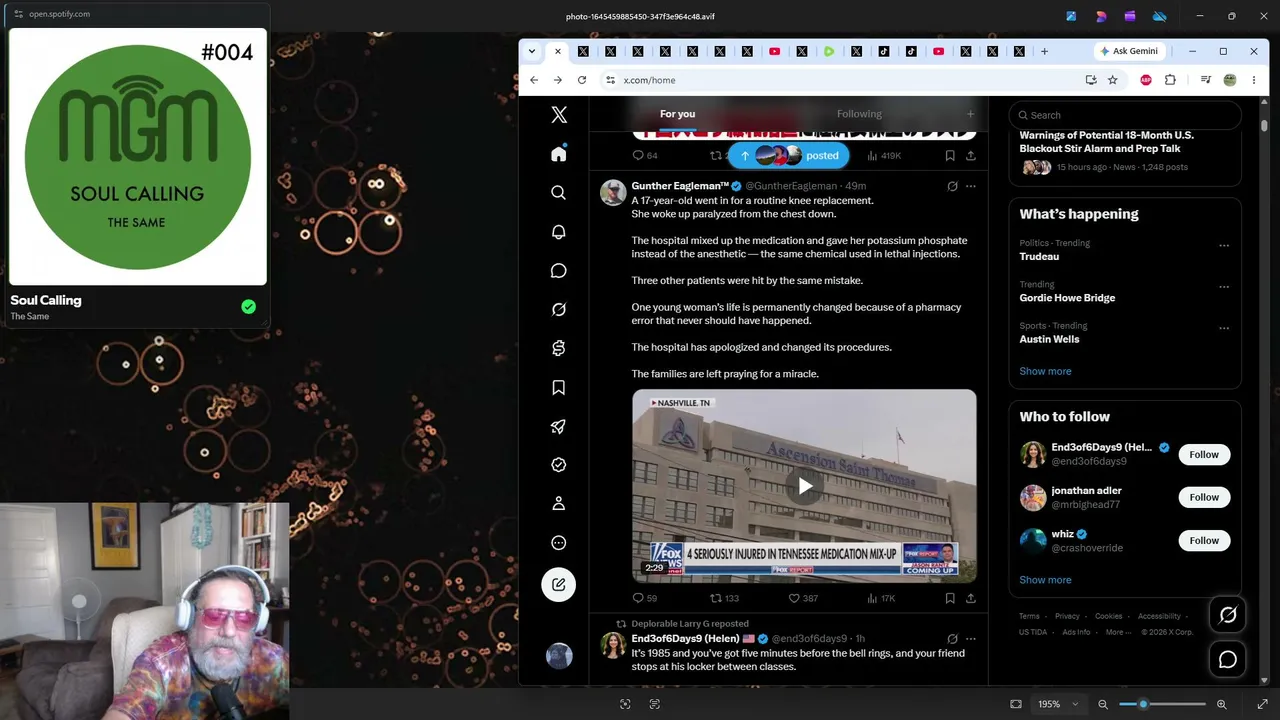The width and height of the screenshot is (1280, 720).
Task: Open more options on End3of6Days9 post
Action: click(x=970, y=639)
